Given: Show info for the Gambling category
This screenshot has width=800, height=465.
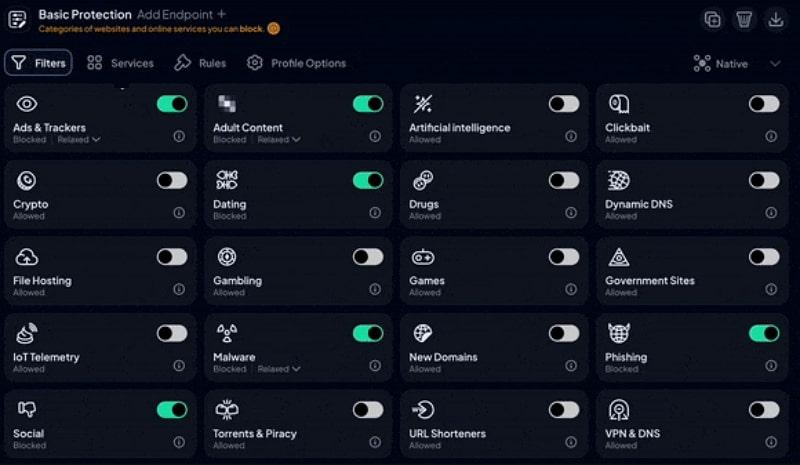Looking at the screenshot, I should pyautogui.click(x=375, y=289).
